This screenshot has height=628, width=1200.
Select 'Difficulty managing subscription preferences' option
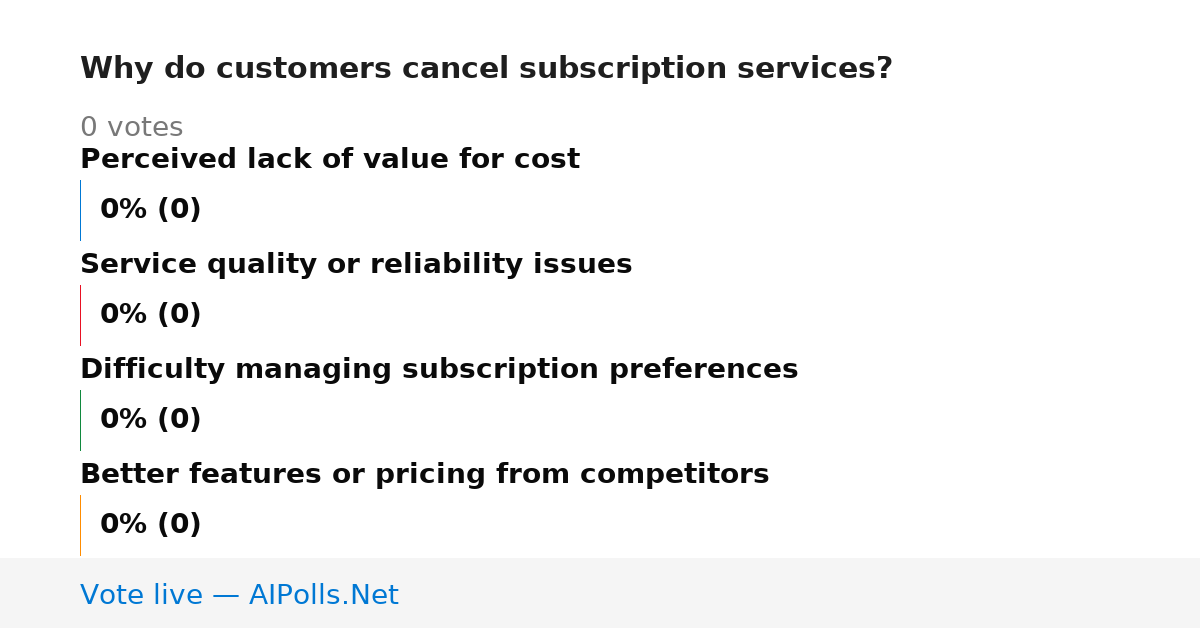439,370
